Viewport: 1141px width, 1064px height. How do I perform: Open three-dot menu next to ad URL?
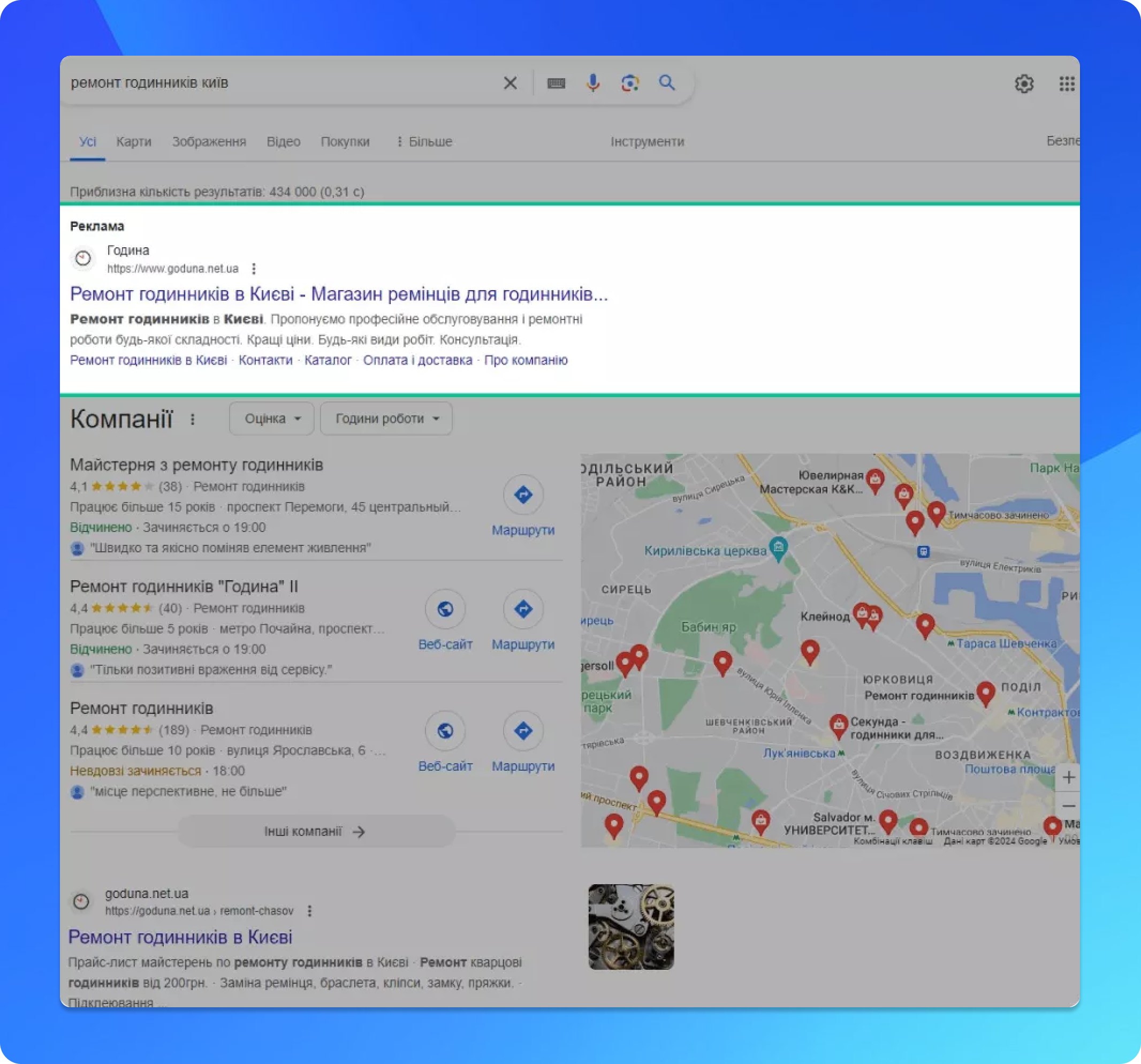(x=254, y=269)
